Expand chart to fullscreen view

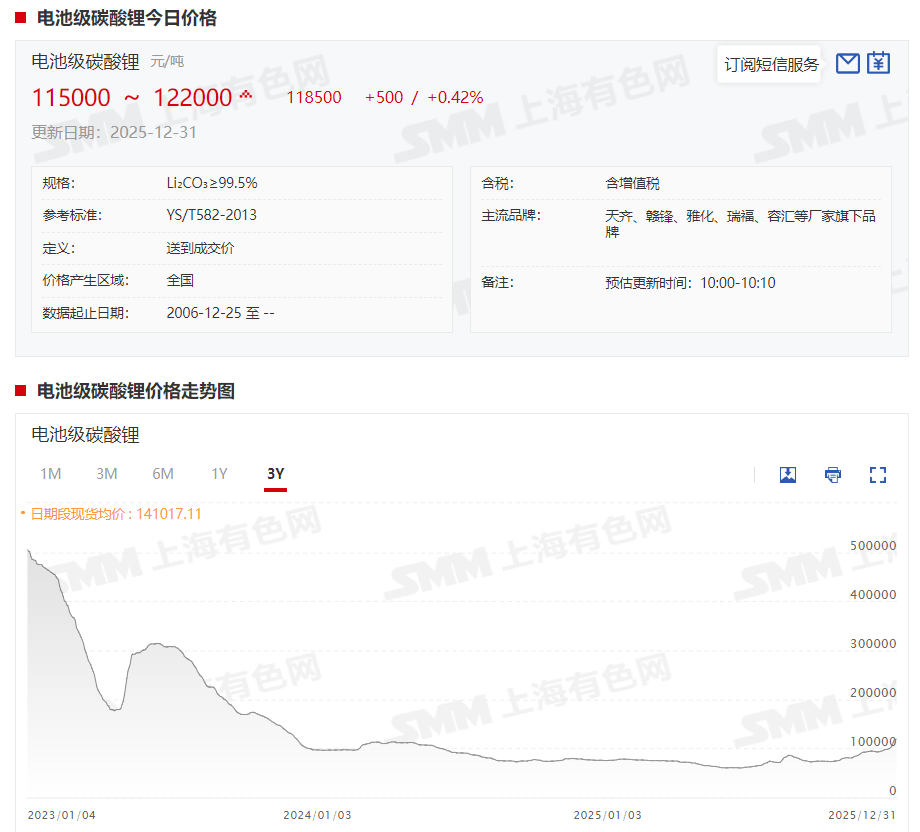point(878,475)
